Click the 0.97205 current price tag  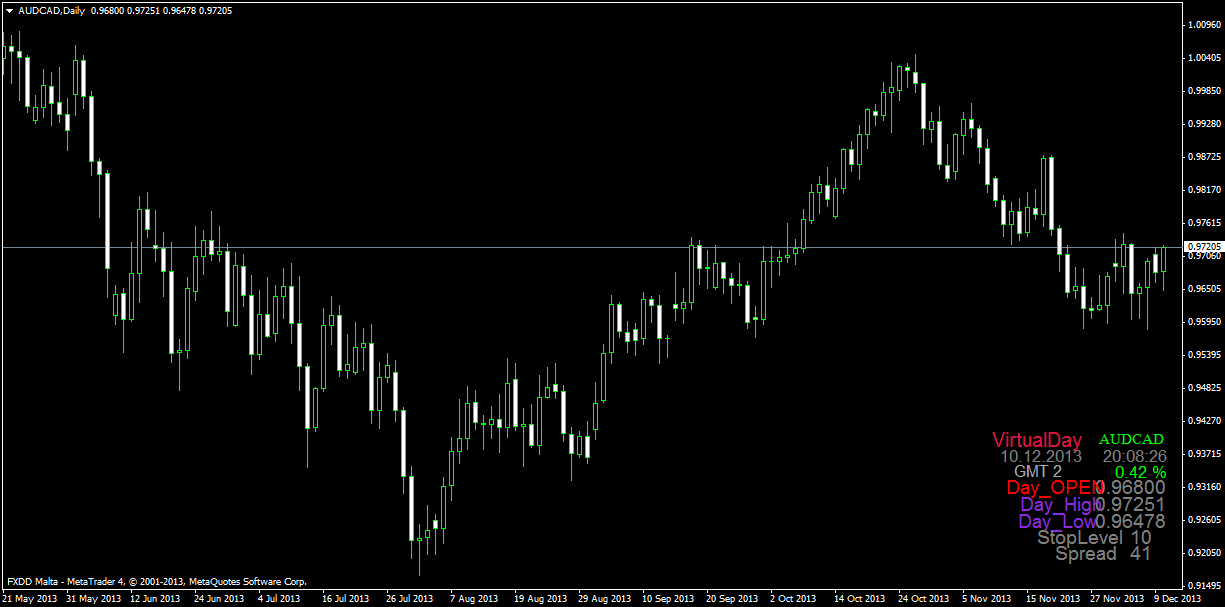pyautogui.click(x=1203, y=246)
